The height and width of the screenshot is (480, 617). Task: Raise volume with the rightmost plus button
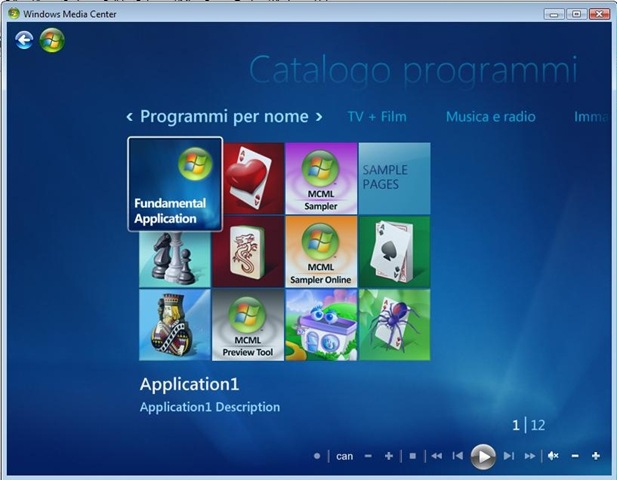(x=596, y=456)
